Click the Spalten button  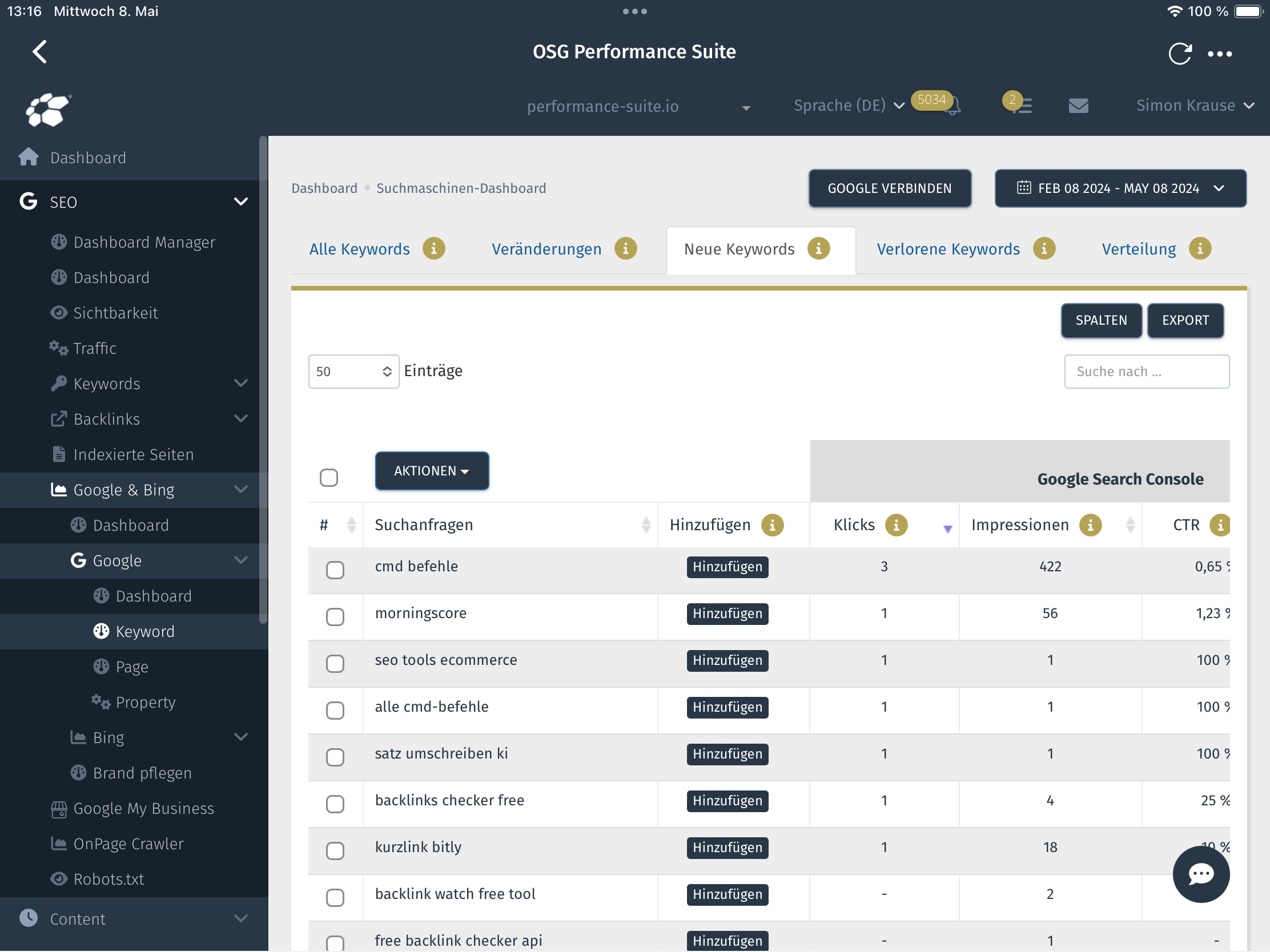coord(1101,320)
